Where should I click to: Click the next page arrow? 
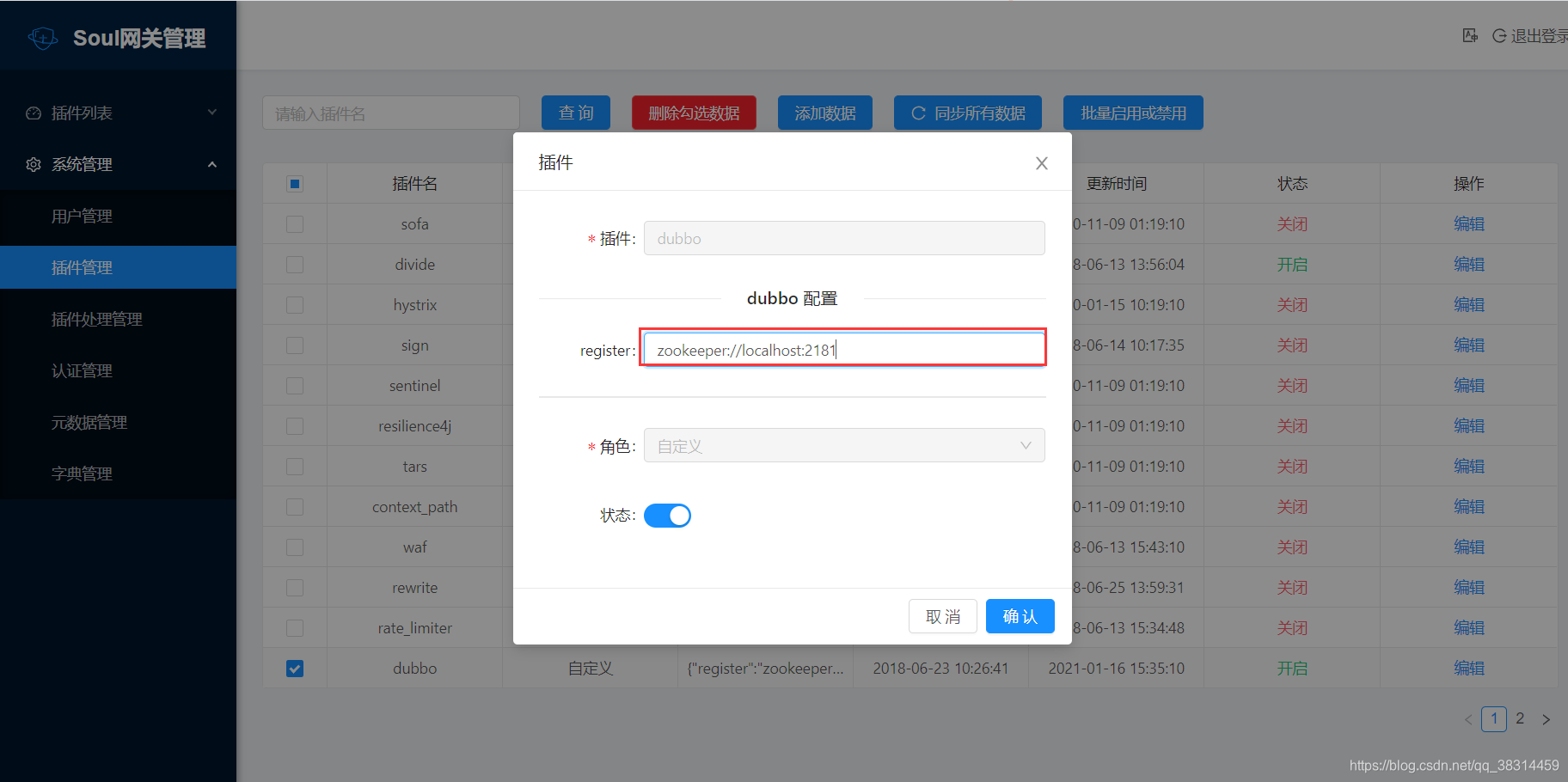point(1546,719)
